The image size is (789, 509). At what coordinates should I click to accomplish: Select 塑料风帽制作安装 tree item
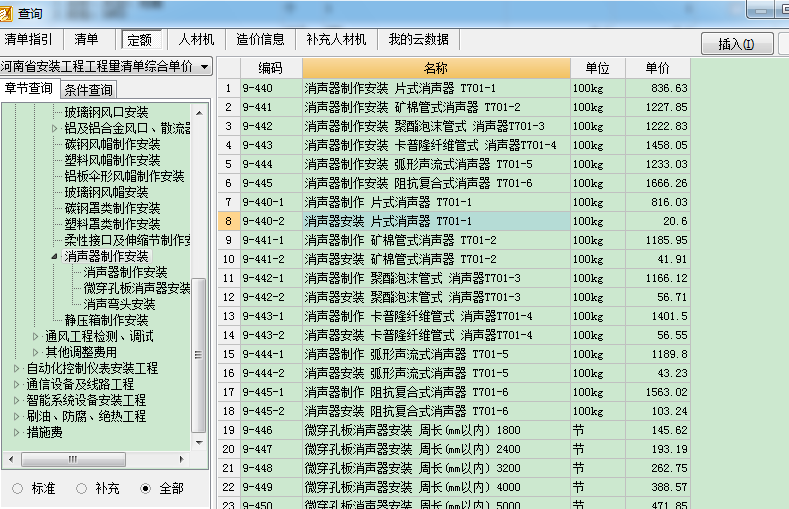point(112,160)
